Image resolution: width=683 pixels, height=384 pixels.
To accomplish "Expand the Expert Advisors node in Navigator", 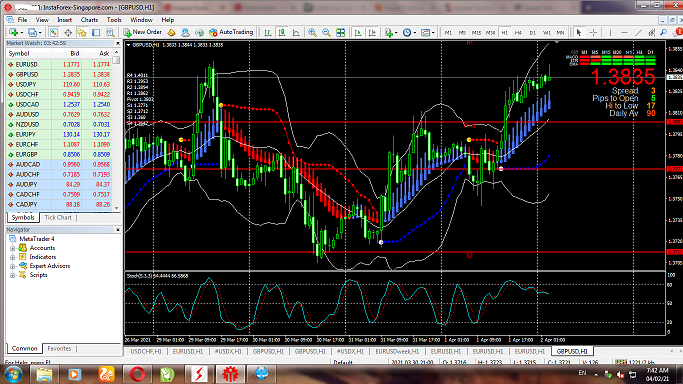I will (x=13, y=266).
